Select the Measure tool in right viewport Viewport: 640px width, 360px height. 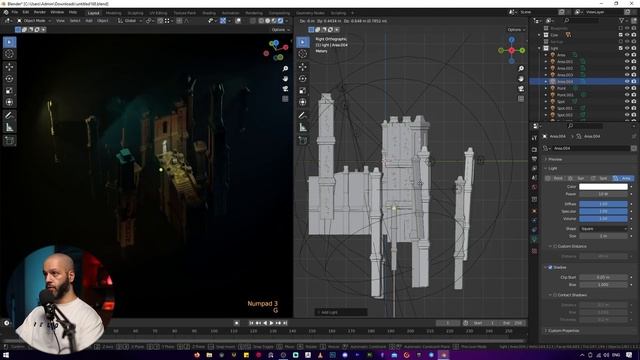click(x=303, y=128)
